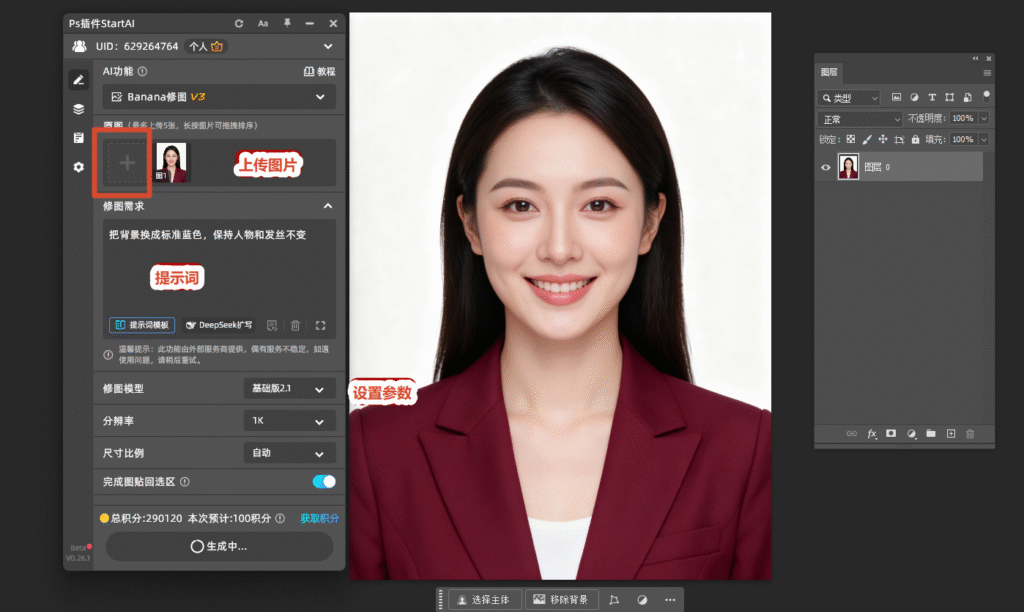
Task: Click the save prompt icon in prompt toolbar
Action: [x=272, y=325]
